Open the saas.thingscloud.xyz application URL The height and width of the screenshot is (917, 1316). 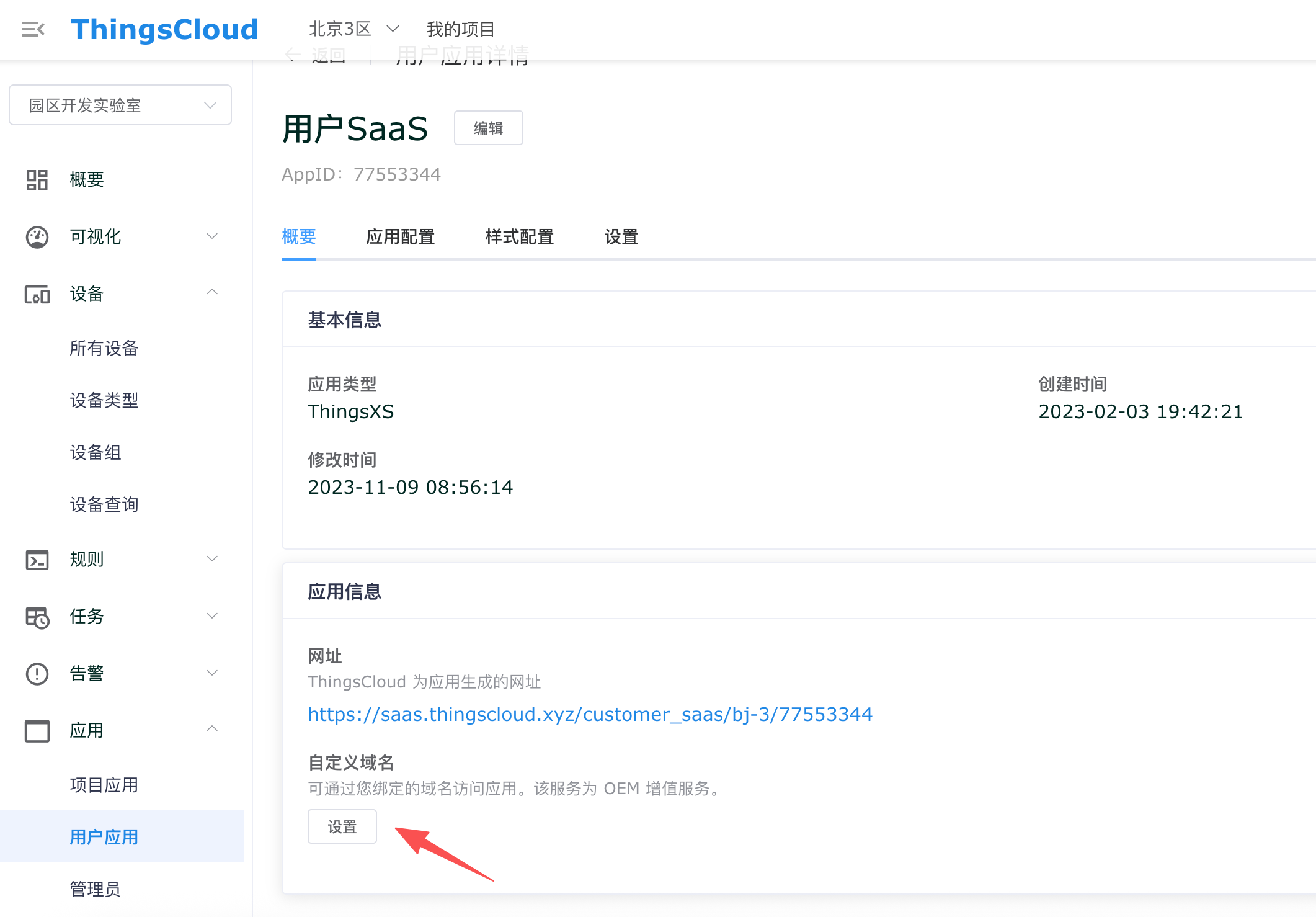click(x=590, y=715)
